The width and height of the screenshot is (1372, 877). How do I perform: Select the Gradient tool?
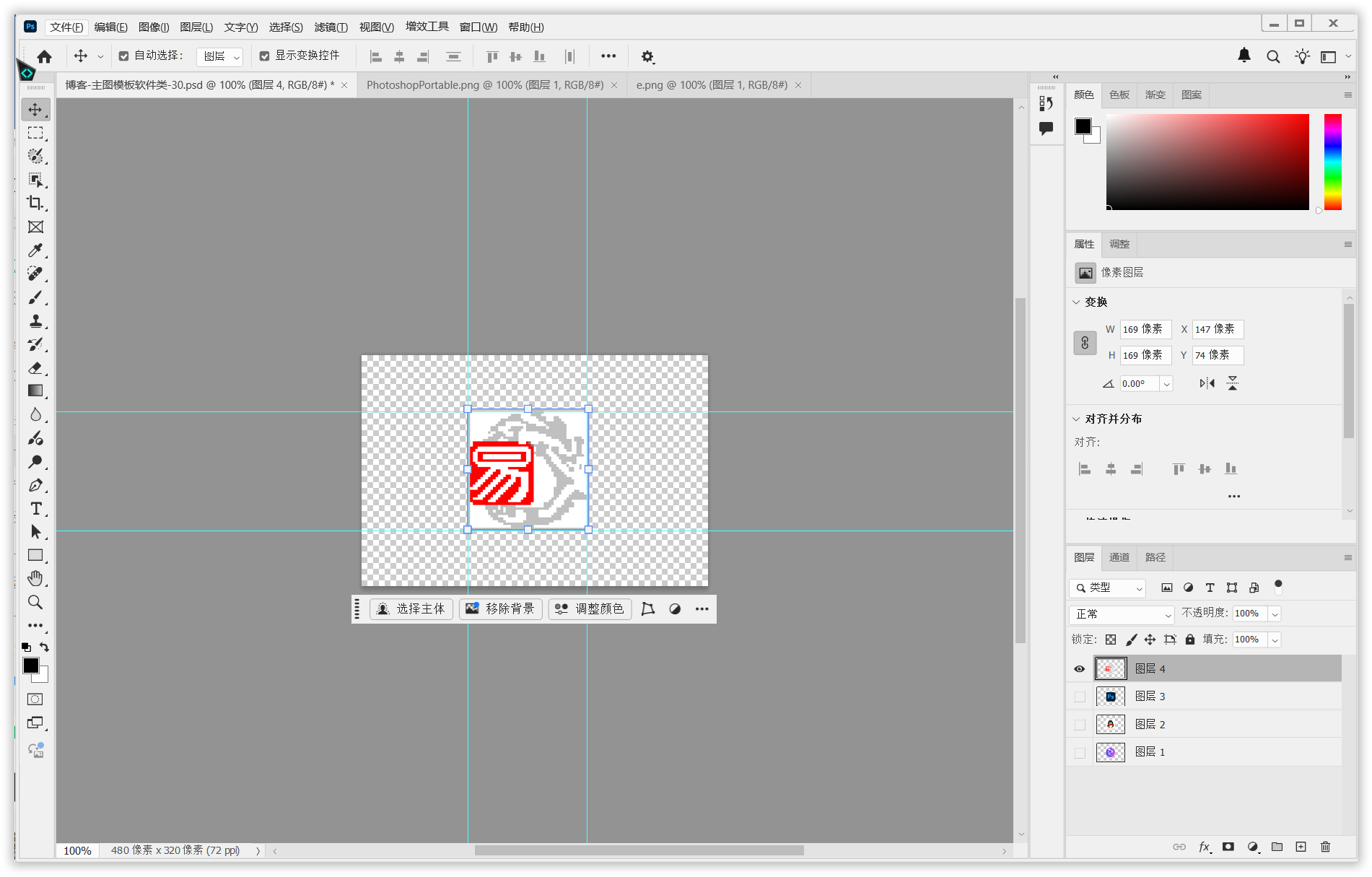pyautogui.click(x=35, y=391)
